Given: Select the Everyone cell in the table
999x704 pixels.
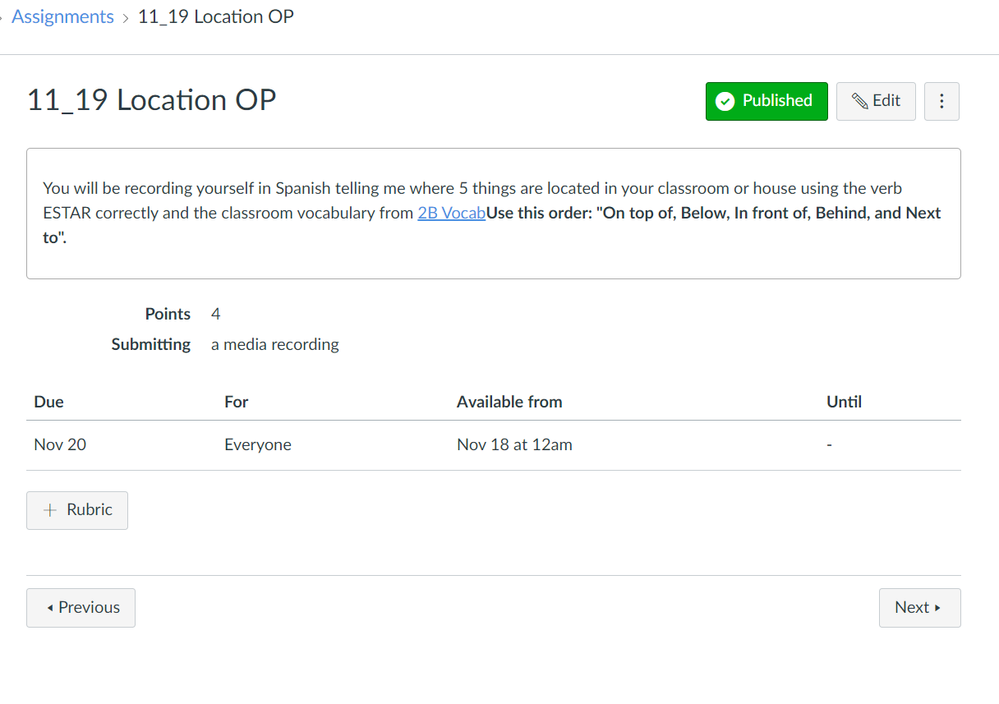Looking at the screenshot, I should (258, 445).
